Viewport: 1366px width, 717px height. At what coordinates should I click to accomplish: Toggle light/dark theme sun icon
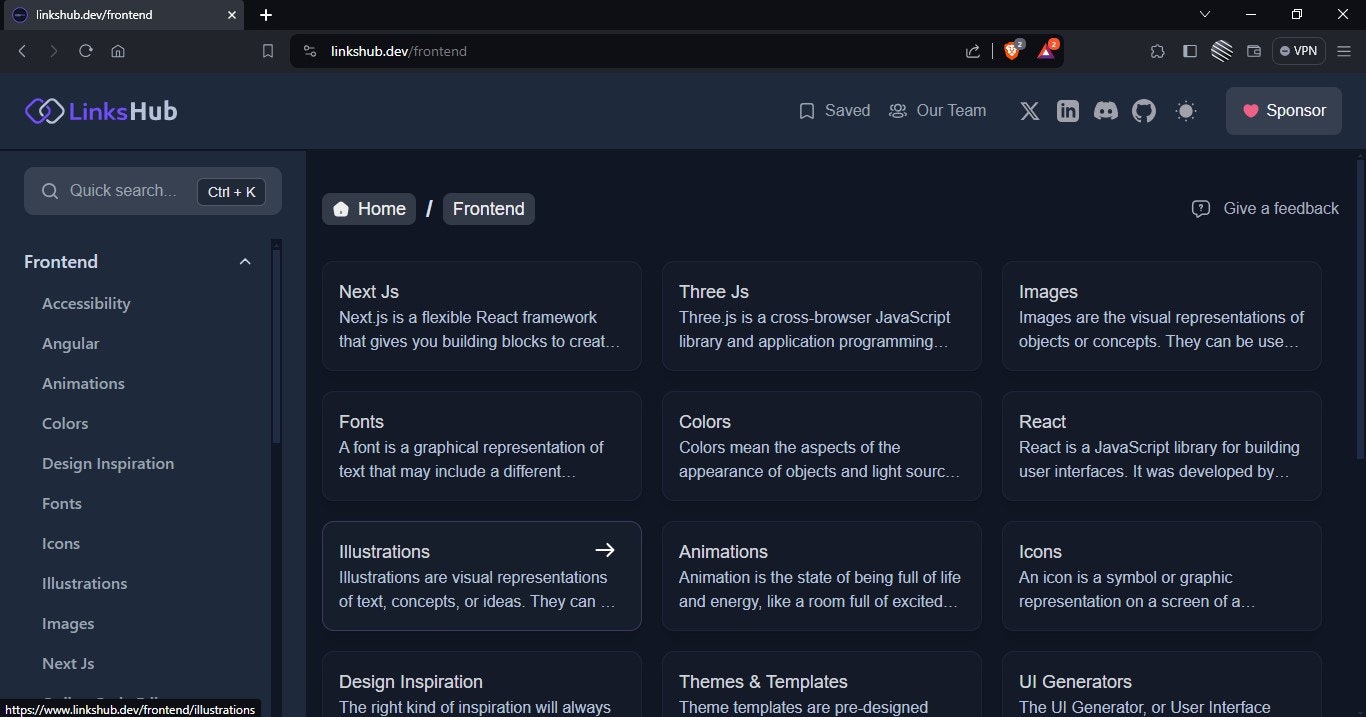[1186, 111]
